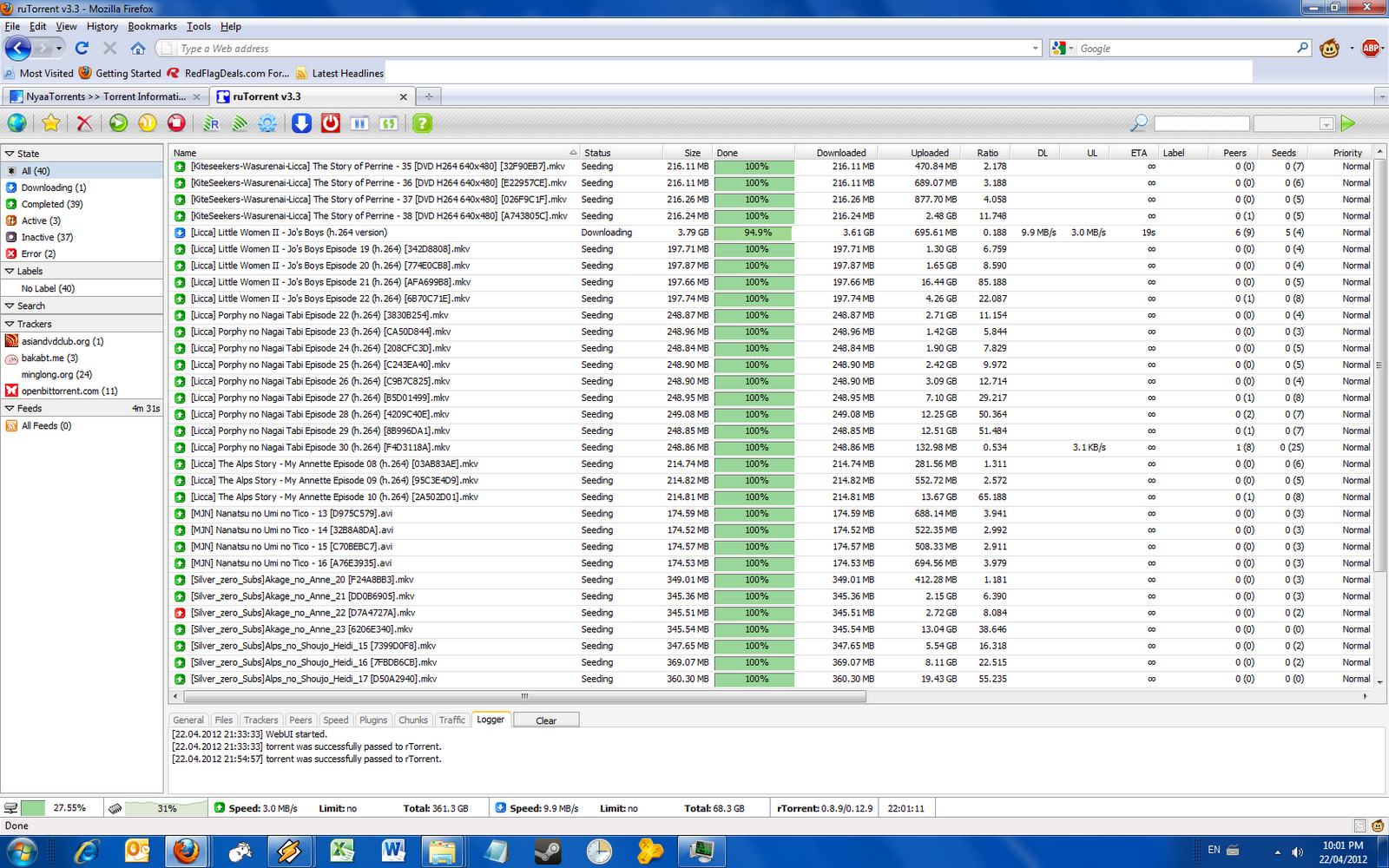This screenshot has width=1389, height=868.
Task: Open Getting Started bookmark
Action: [x=120, y=74]
